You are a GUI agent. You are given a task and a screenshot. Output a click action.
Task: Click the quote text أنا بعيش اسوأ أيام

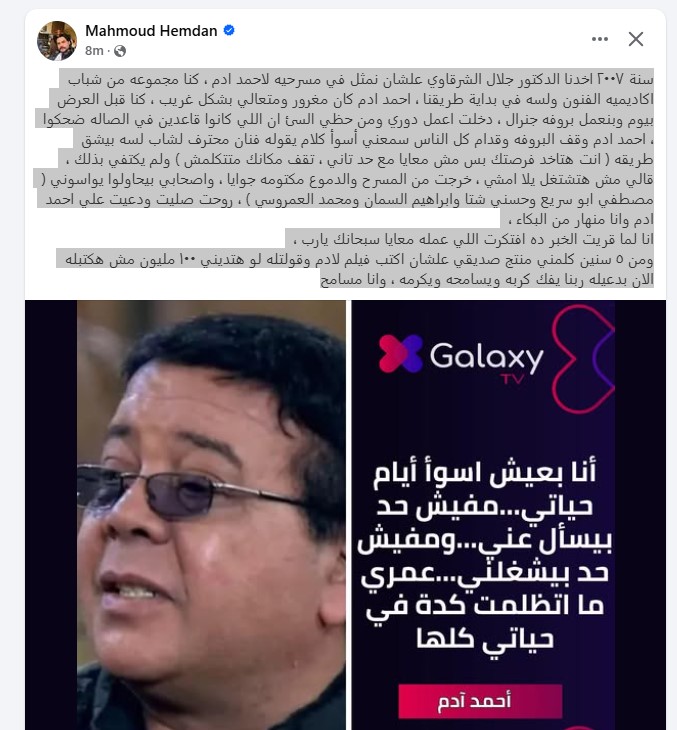(485, 472)
